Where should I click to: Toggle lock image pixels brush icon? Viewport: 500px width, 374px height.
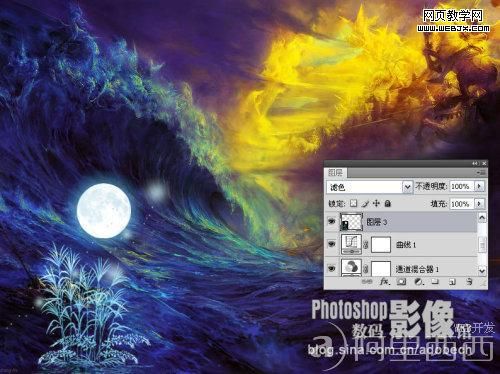[x=365, y=203]
